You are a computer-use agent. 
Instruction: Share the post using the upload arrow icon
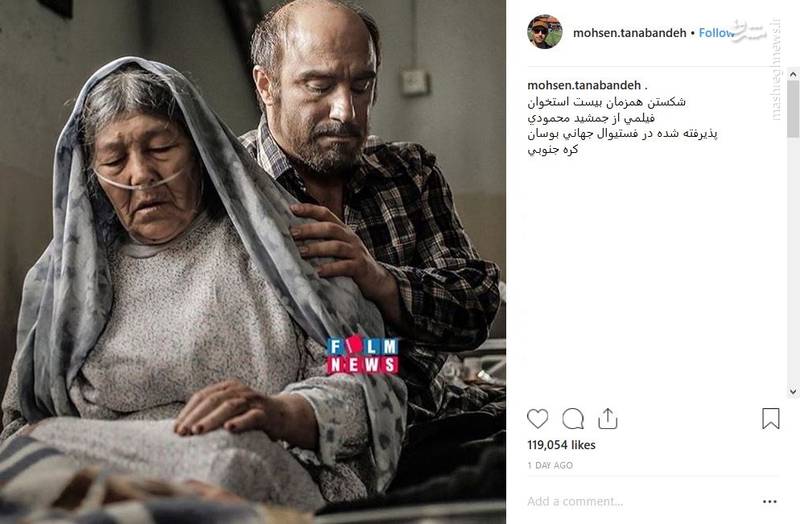608,418
